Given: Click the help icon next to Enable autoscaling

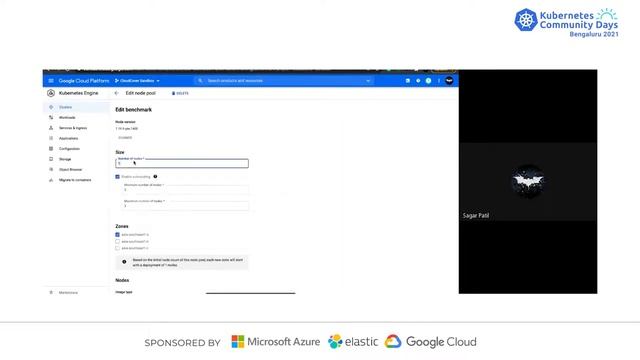Looking at the screenshot, I should [x=155, y=177].
